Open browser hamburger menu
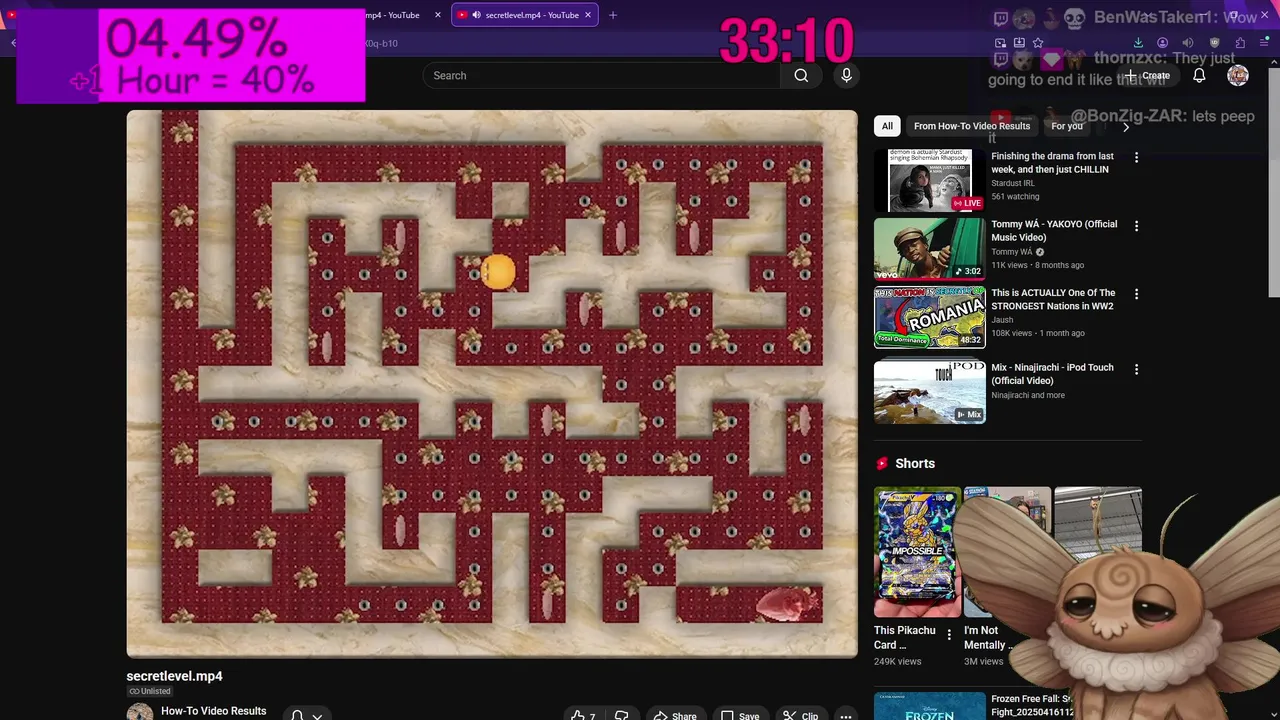 (x=1265, y=43)
